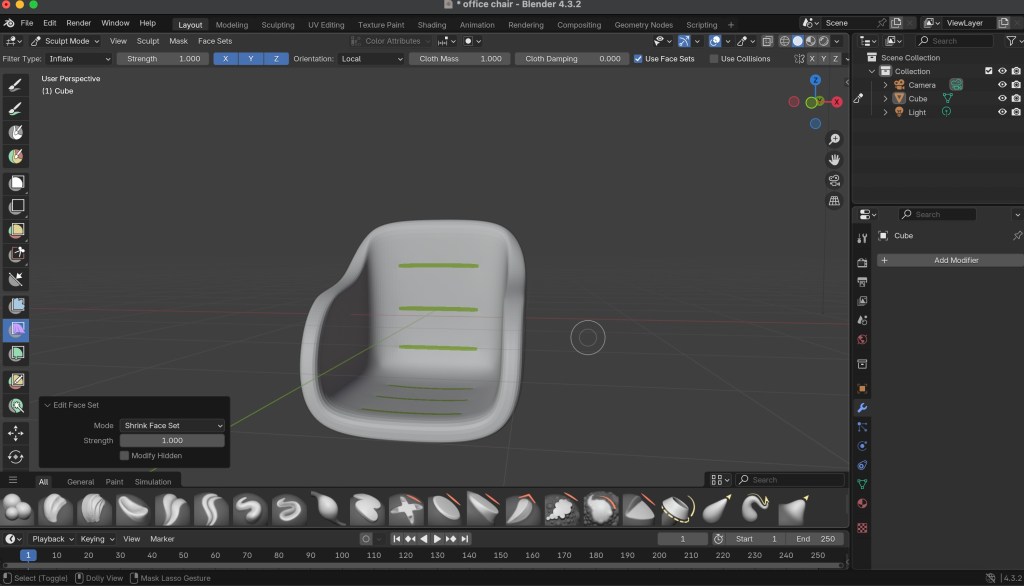Enable the Use Collisions checkbox
Image resolution: width=1024 pixels, height=586 pixels.
point(713,59)
